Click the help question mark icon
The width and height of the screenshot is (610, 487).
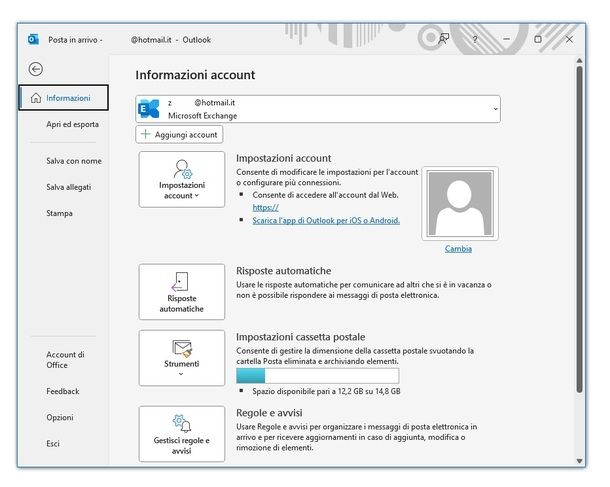click(475, 39)
